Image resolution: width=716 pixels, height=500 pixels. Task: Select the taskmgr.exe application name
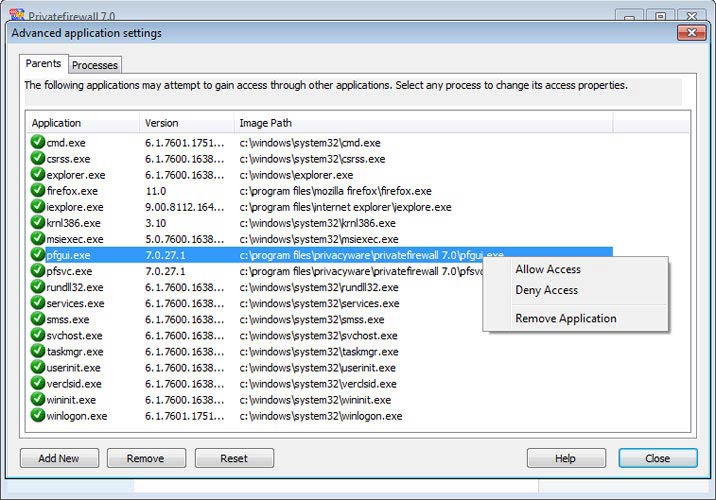pyautogui.click(x=75, y=352)
